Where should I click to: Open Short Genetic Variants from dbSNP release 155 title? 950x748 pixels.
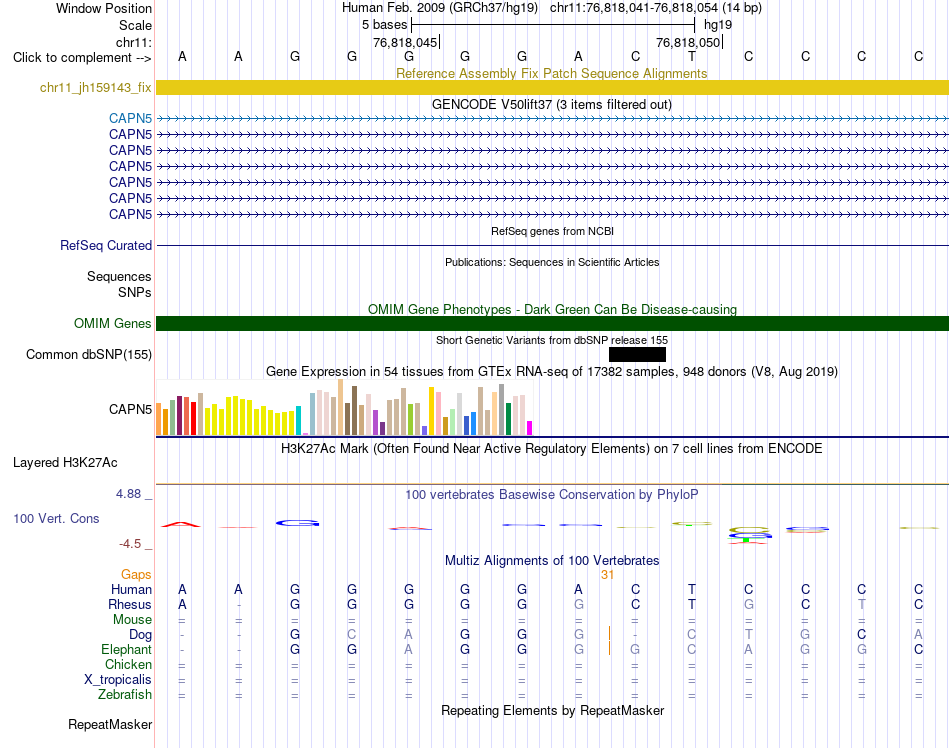click(552, 340)
